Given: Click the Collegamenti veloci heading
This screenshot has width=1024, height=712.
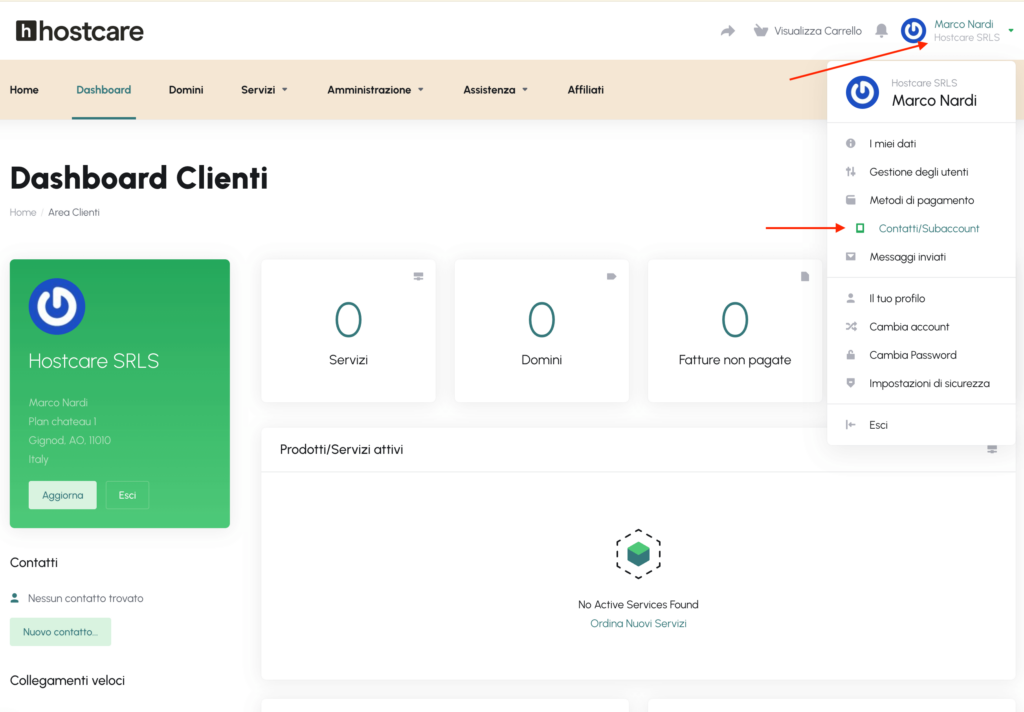Looking at the screenshot, I should [x=67, y=680].
